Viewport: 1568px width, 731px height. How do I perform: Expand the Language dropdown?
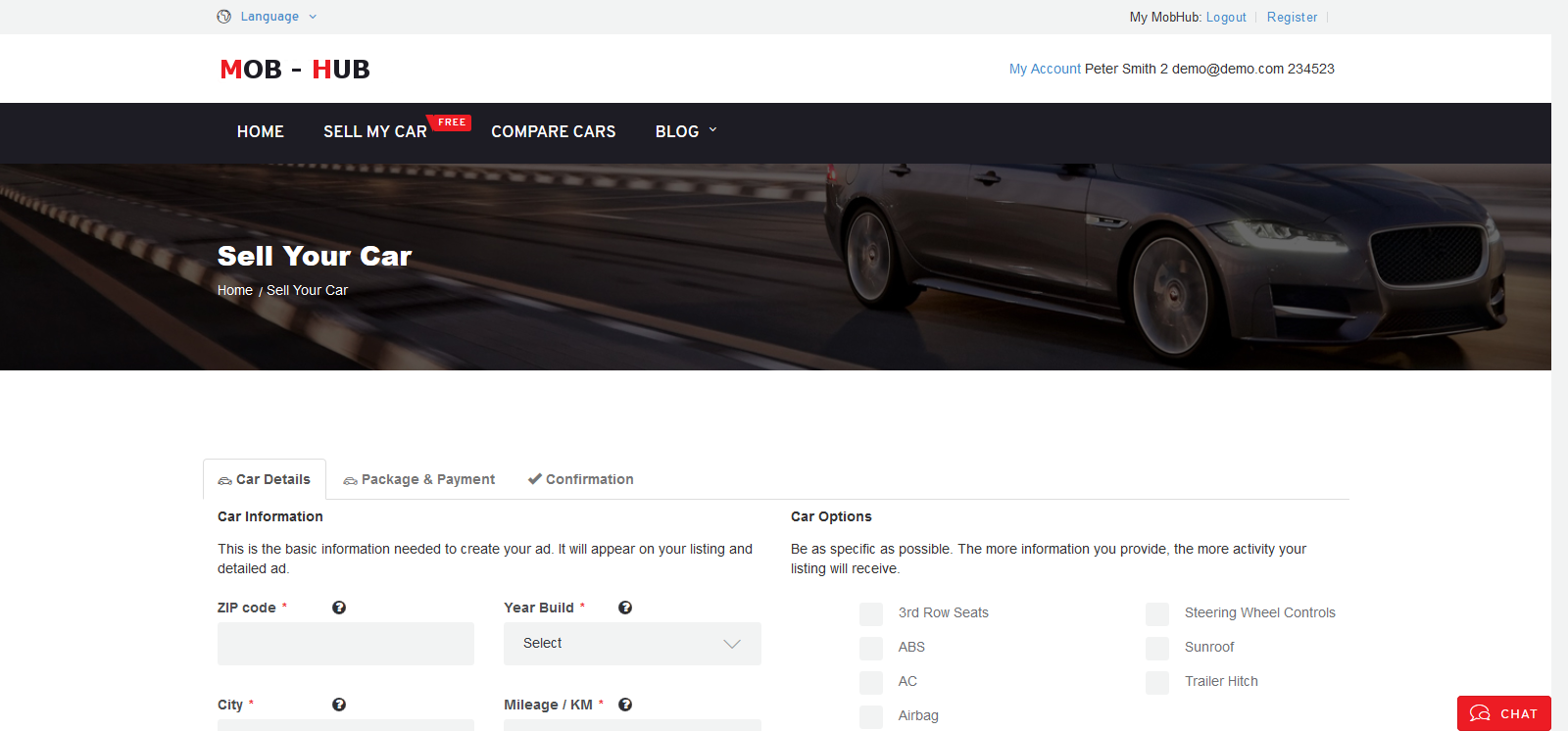coord(278,17)
